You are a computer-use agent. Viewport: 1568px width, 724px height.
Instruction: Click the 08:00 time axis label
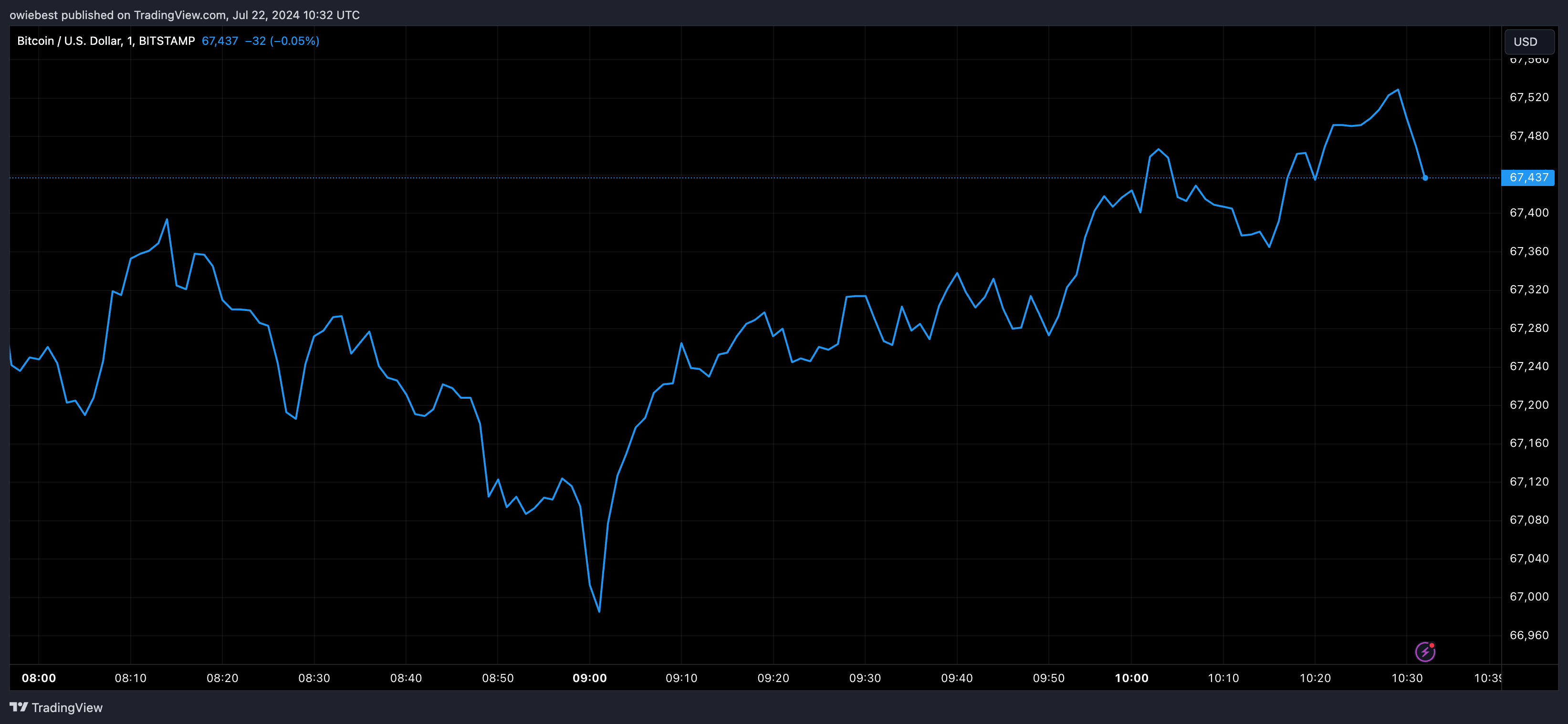pos(39,678)
